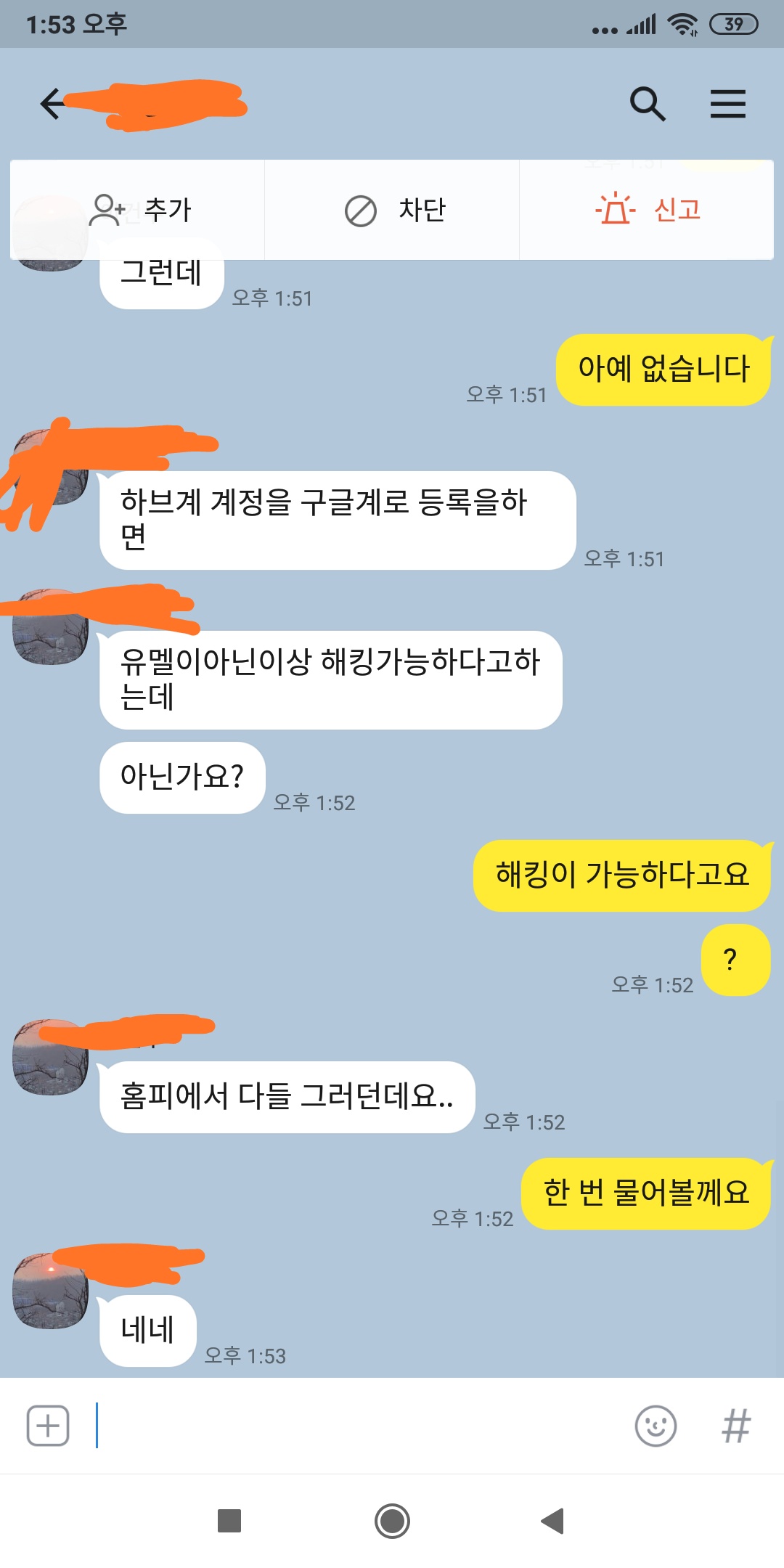
Task: Select the '아예 없습니다' yellow bubble
Action: (663, 369)
